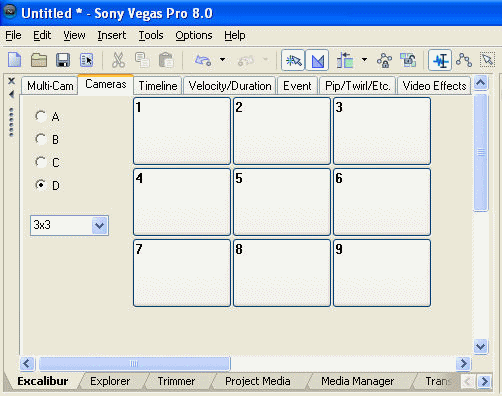Cut selection with the scissors icon
The image size is (502, 396).
click(x=118, y=60)
